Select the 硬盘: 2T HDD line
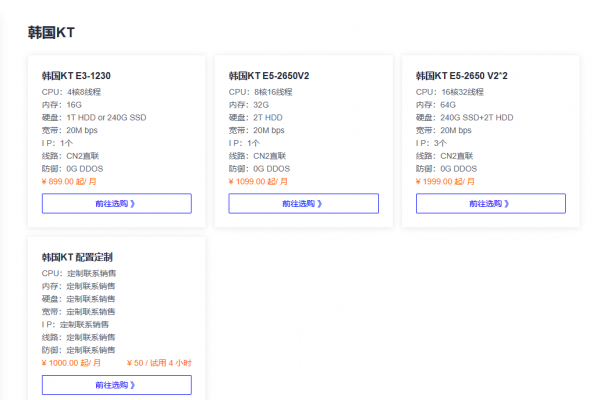The width and height of the screenshot is (600, 400). (x=256, y=118)
